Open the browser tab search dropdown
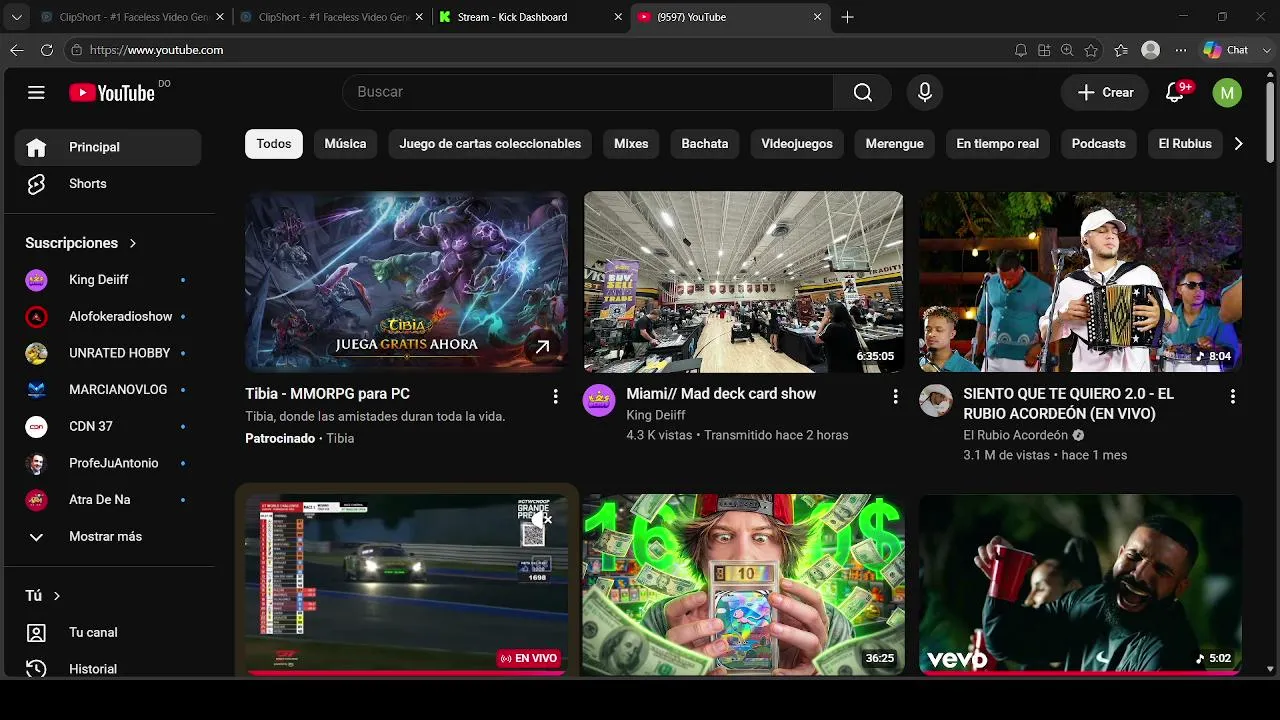The width and height of the screenshot is (1280, 720). tap(16, 17)
